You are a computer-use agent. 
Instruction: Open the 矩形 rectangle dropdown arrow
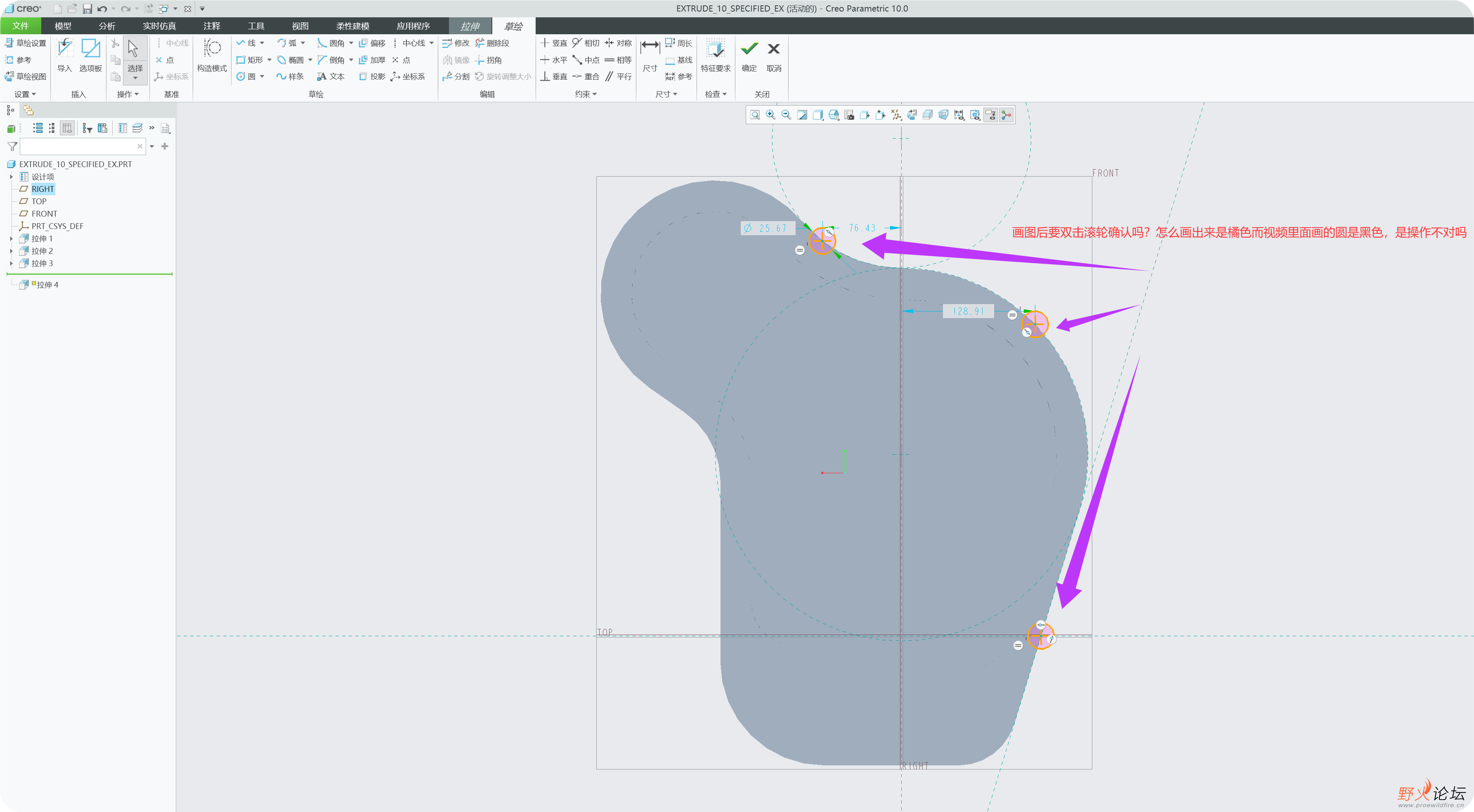[269, 60]
